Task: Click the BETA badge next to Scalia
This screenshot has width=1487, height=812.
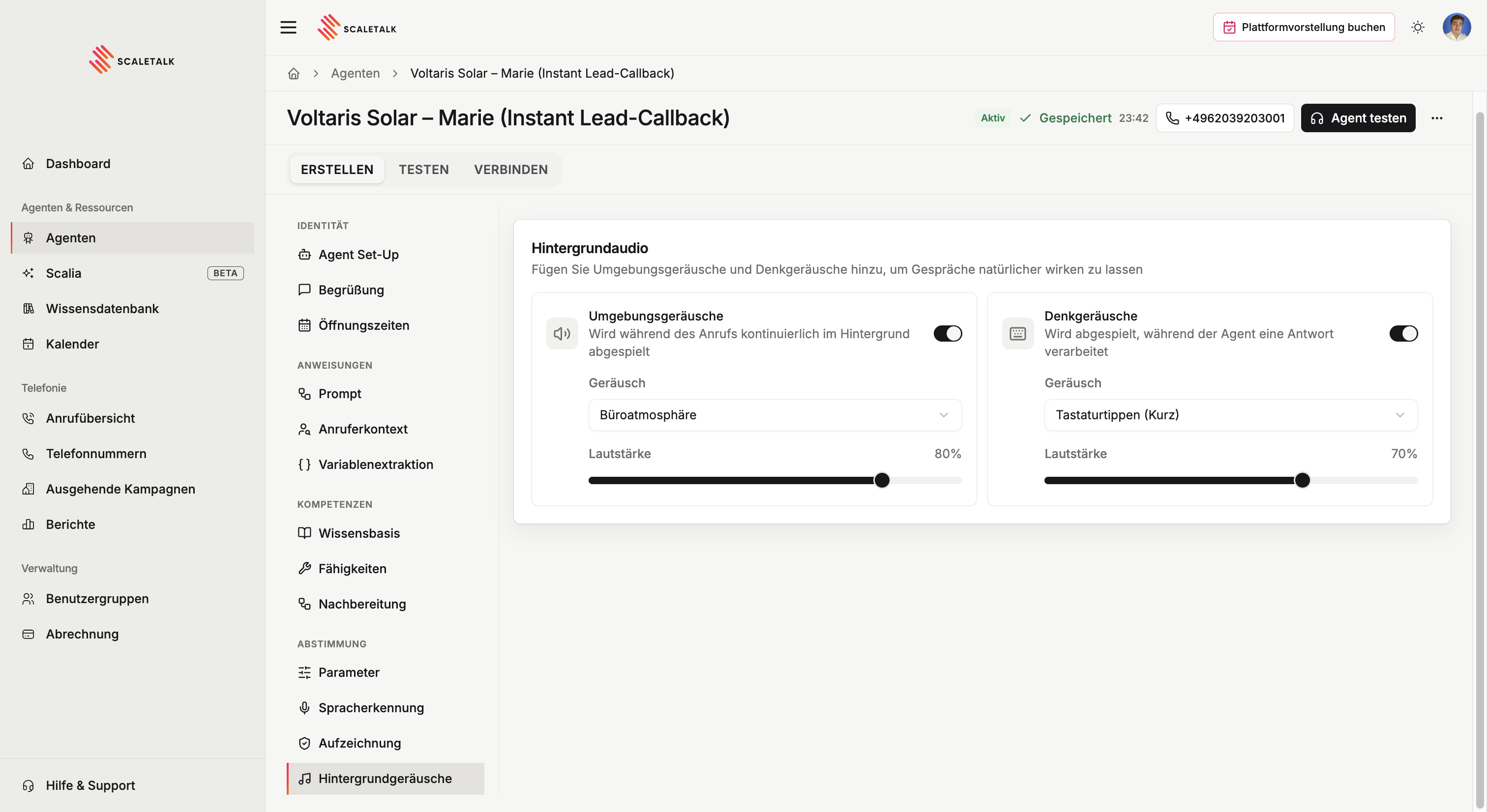Action: 225,273
